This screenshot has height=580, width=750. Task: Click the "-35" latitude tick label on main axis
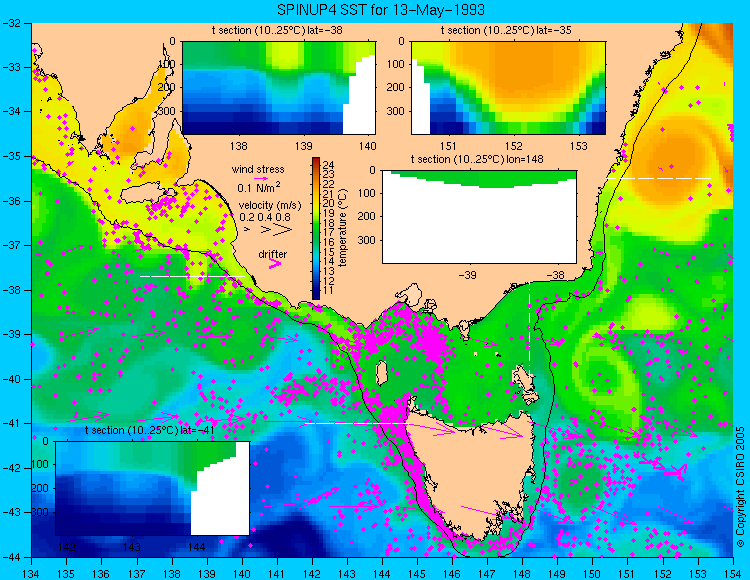tap(11, 156)
